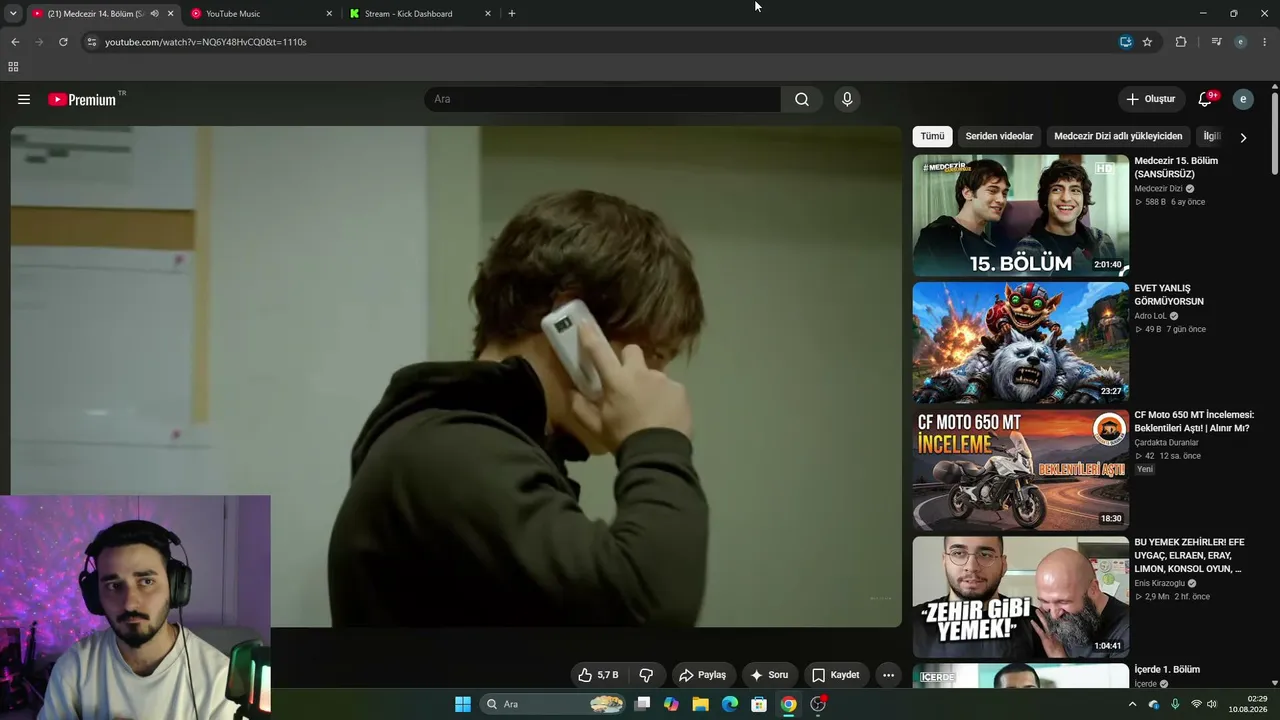Open the CF Moto 650 MT İncelemesi title
Image resolution: width=1280 pixels, height=720 pixels.
pos(1194,421)
